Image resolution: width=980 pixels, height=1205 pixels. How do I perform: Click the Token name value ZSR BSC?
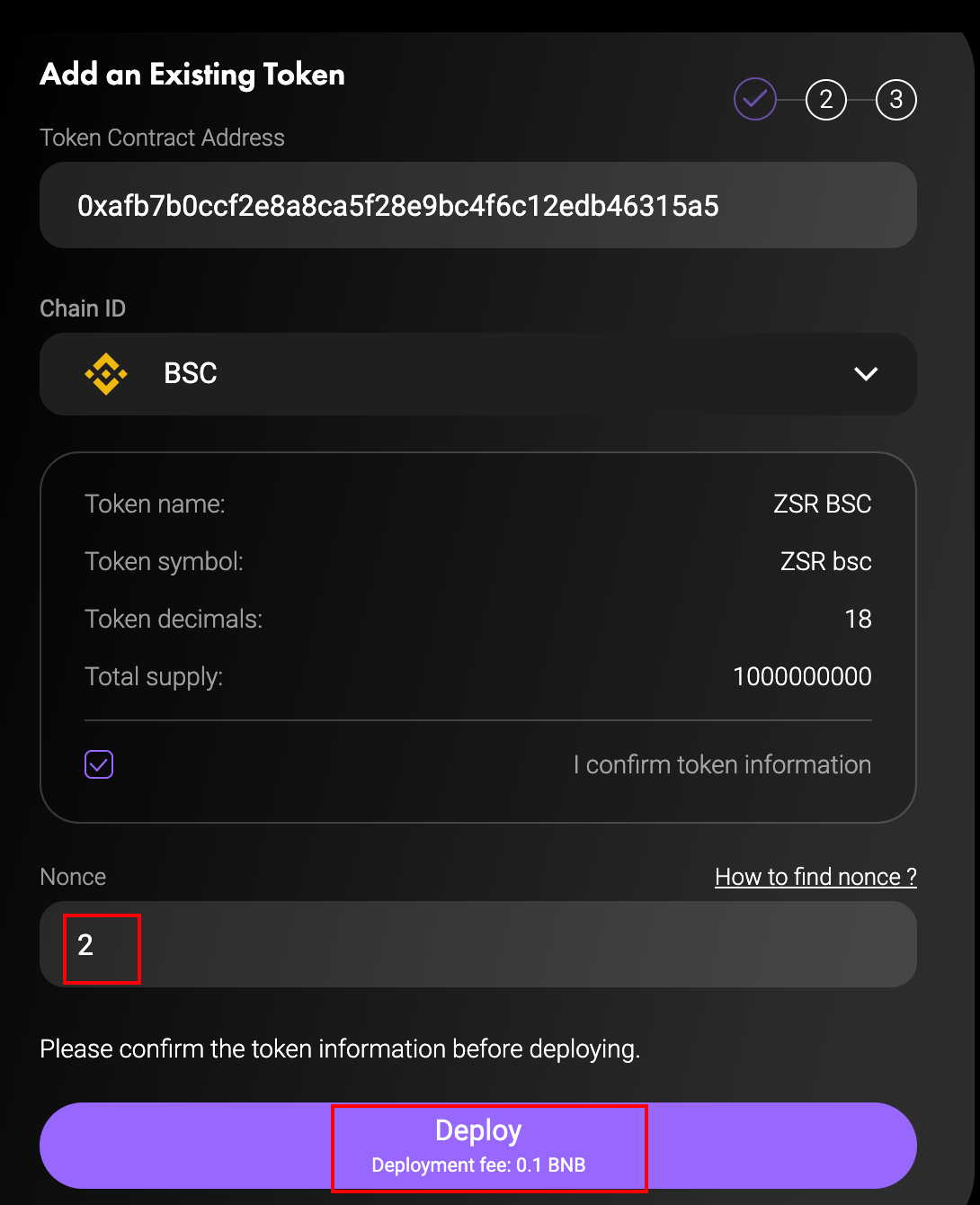822,504
